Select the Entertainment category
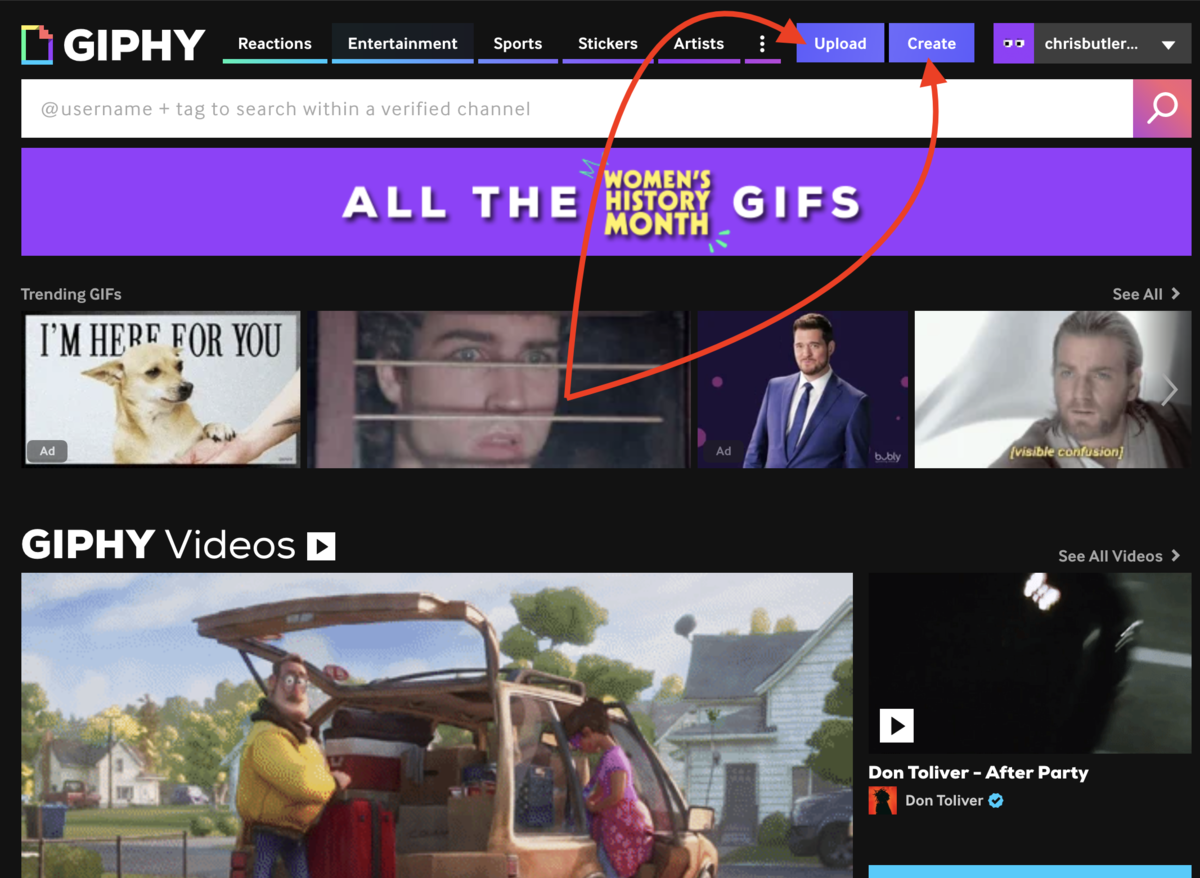Screen dimensions: 1200x878 point(402,44)
